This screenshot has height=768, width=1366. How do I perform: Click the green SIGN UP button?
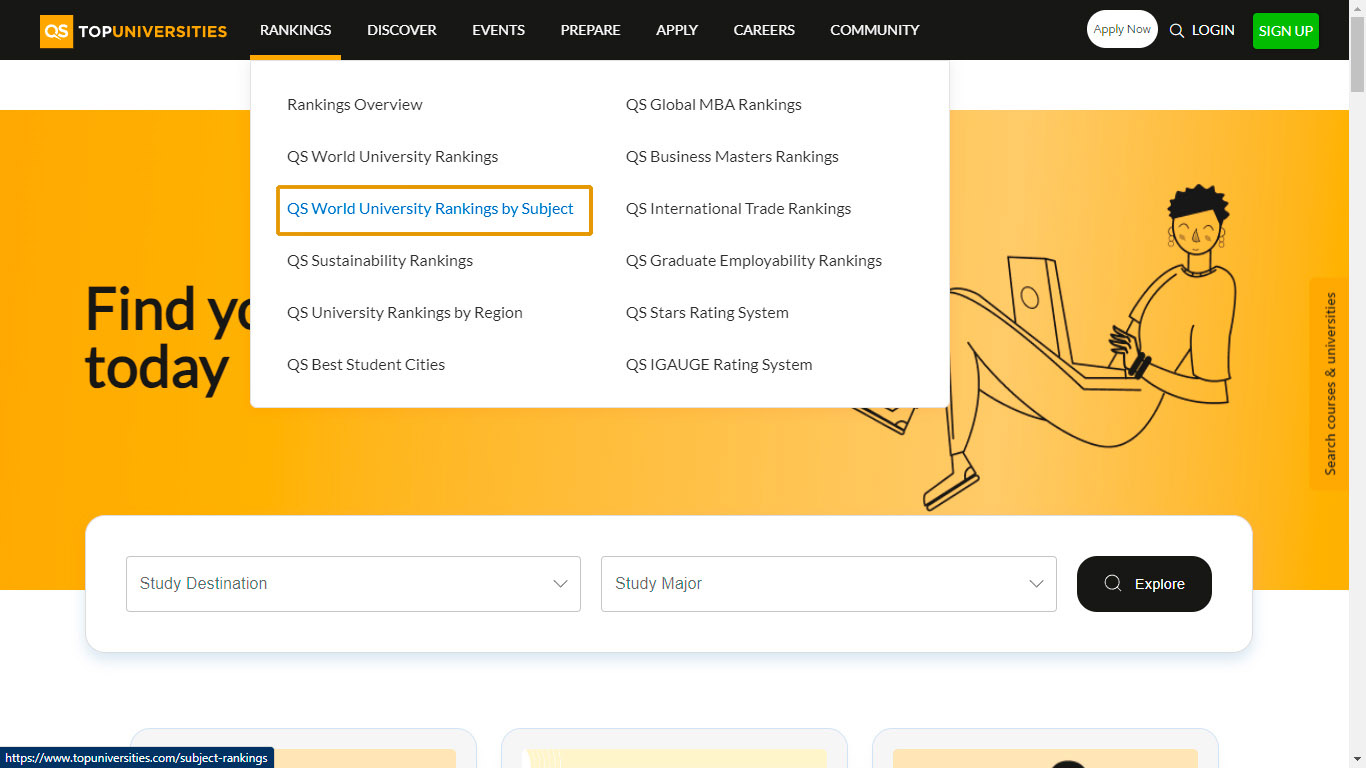1286,31
